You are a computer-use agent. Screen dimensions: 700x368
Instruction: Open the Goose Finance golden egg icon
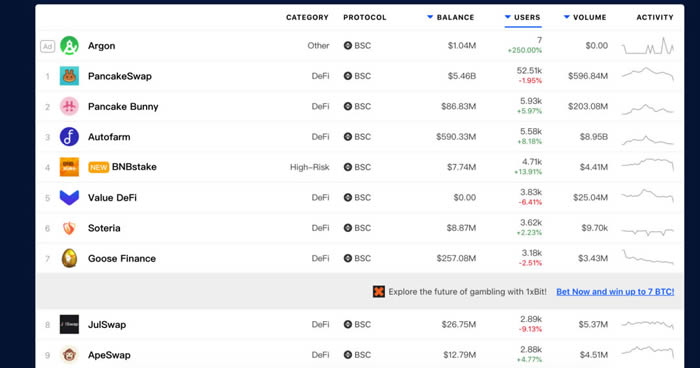[x=69, y=259]
